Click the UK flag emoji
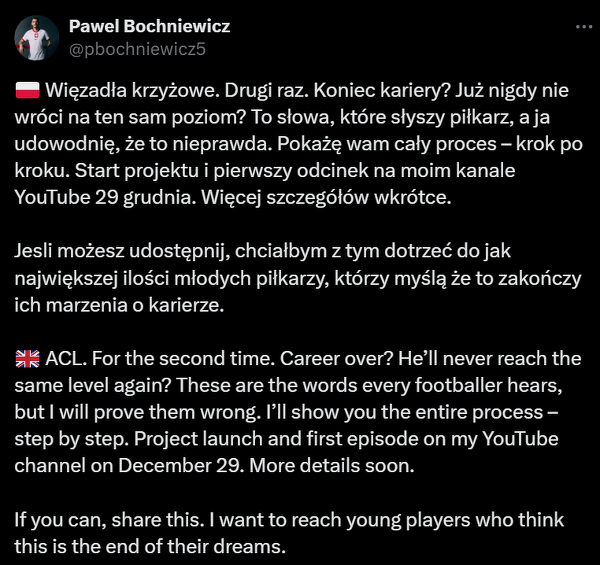Image resolution: width=600 pixels, height=565 pixels. click(x=28, y=359)
